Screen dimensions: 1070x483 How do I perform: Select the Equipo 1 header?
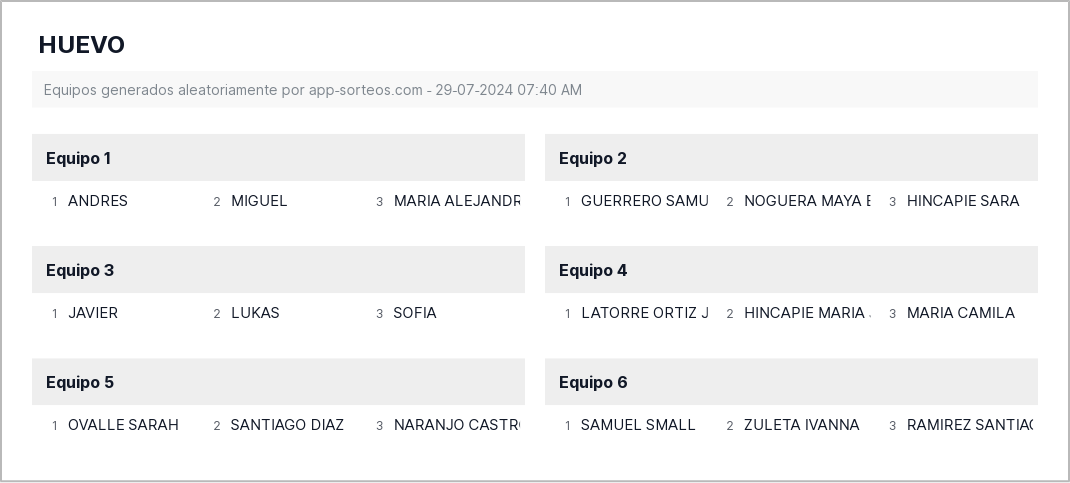point(278,158)
